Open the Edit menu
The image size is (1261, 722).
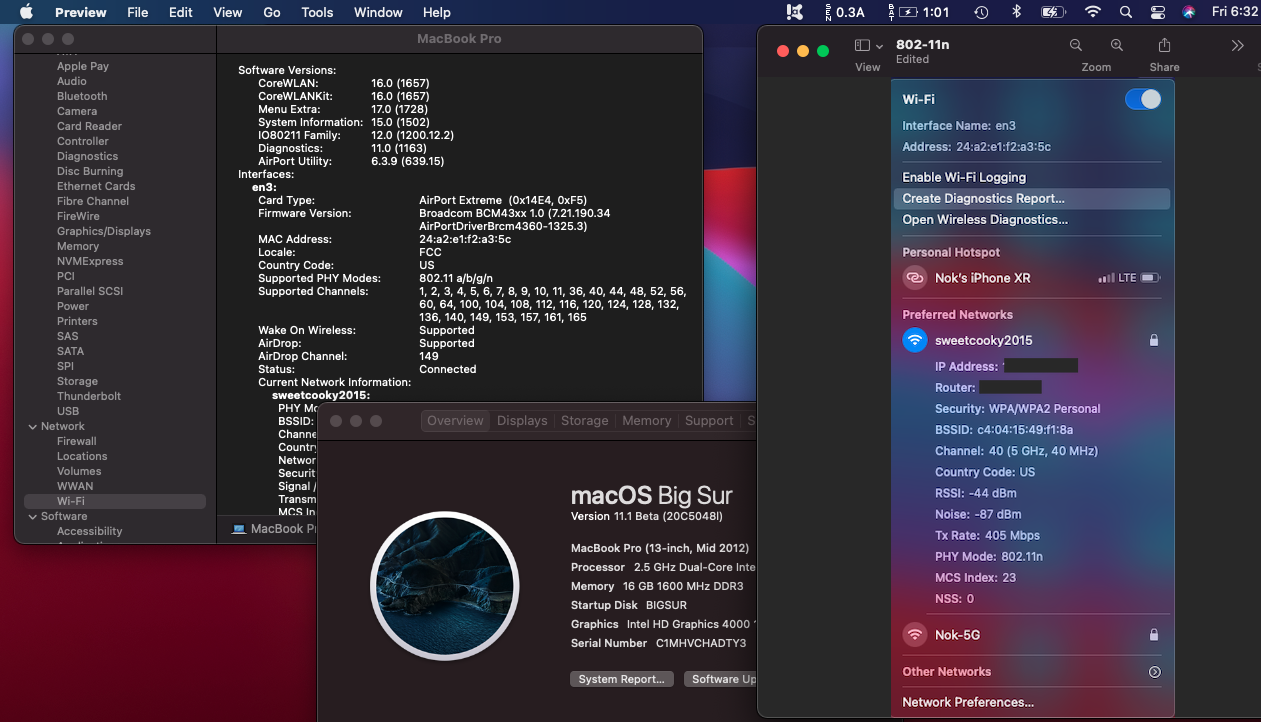pos(181,12)
